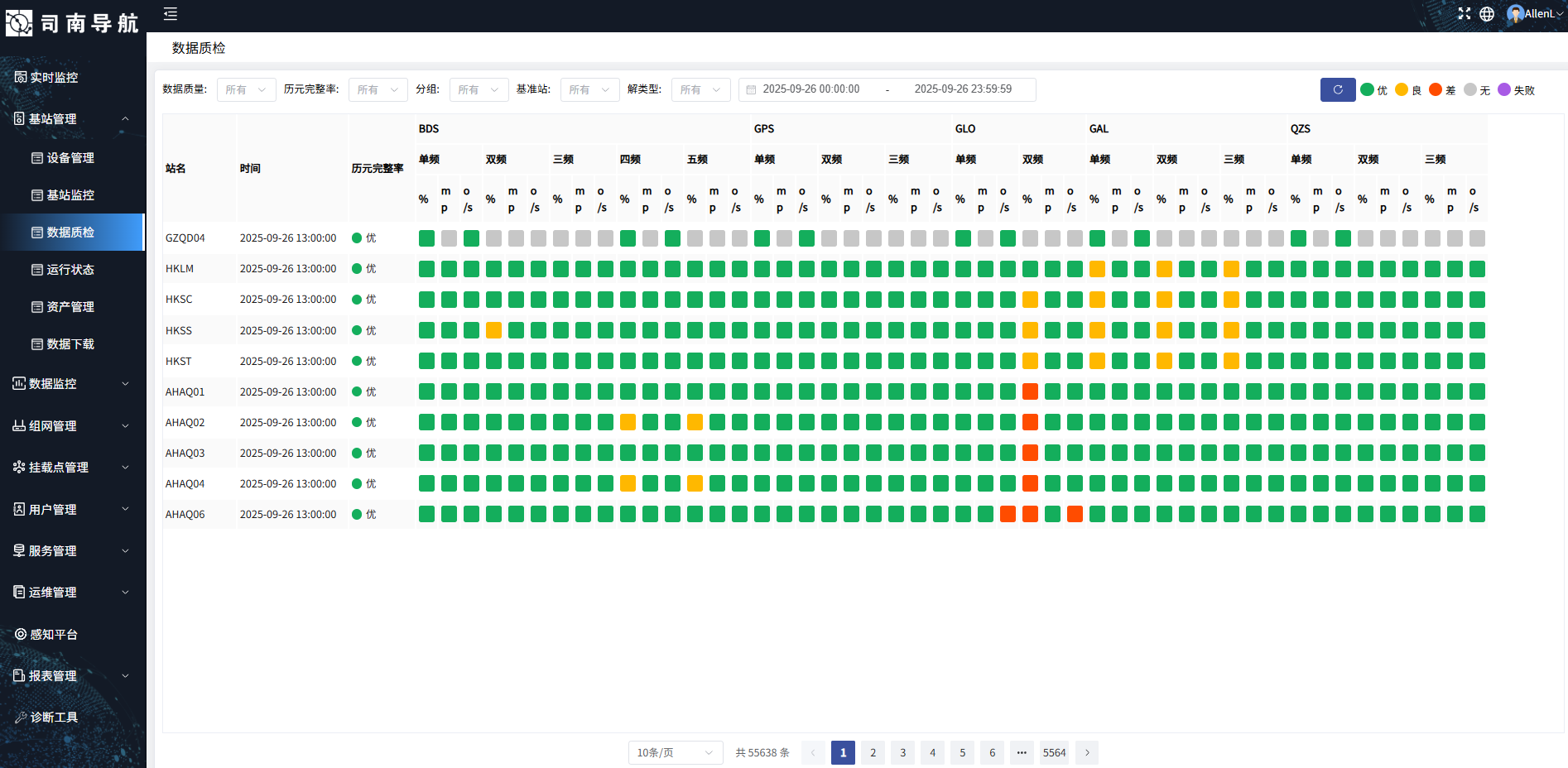Click the fullscreen toggle icon
Viewport: 1568px width, 768px height.
pyautogui.click(x=1464, y=13)
